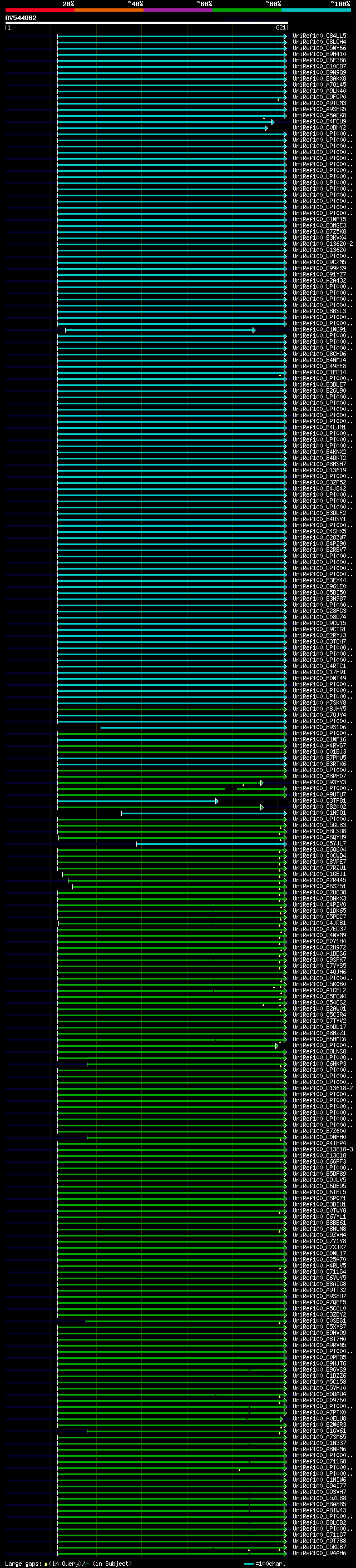Viewport: 356px width, 1568px height.
Task: Select hit UniRef100_Q0WL17
Action: [x=319, y=1253]
